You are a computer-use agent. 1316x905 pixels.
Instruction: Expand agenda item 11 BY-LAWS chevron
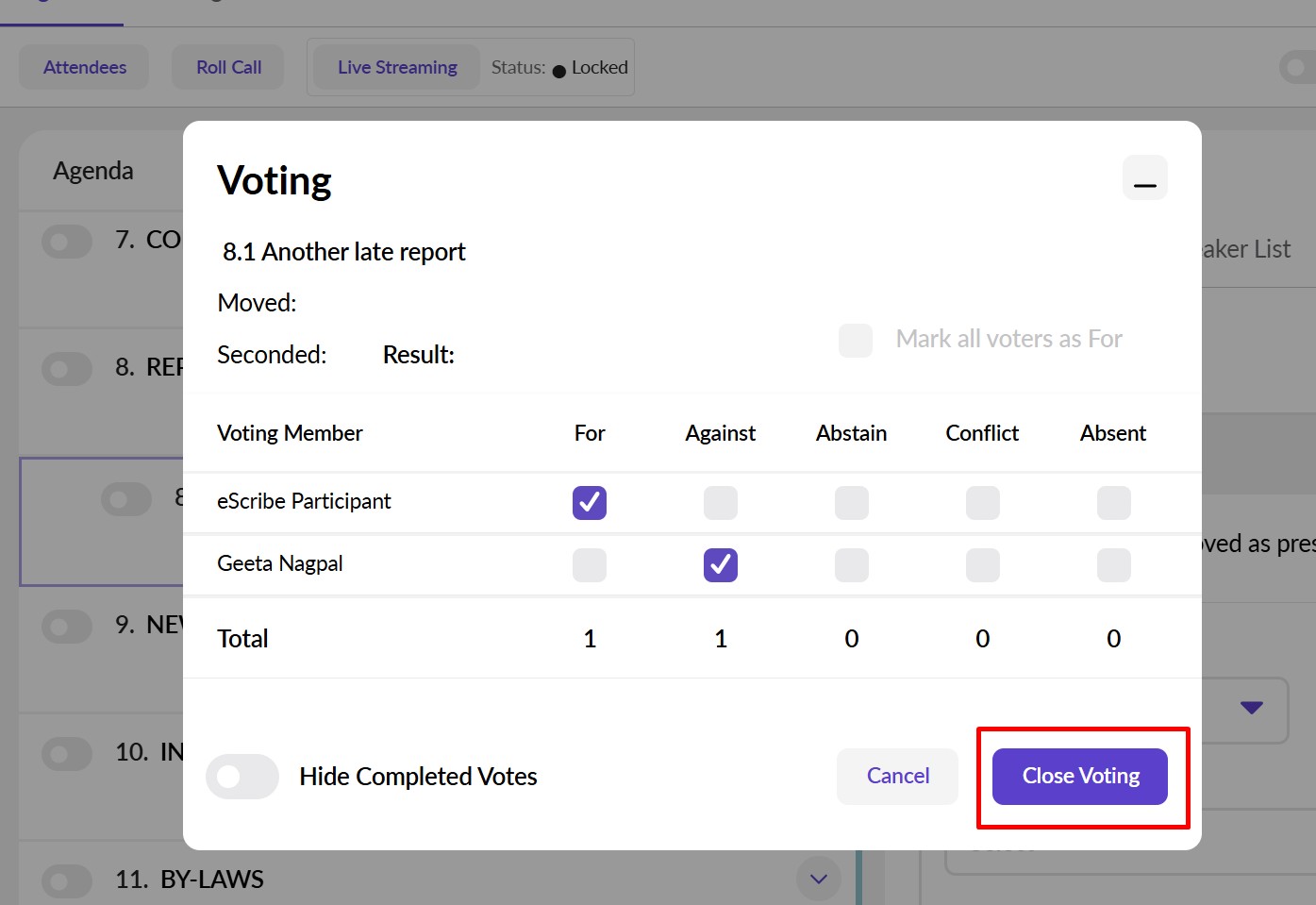[x=818, y=879]
